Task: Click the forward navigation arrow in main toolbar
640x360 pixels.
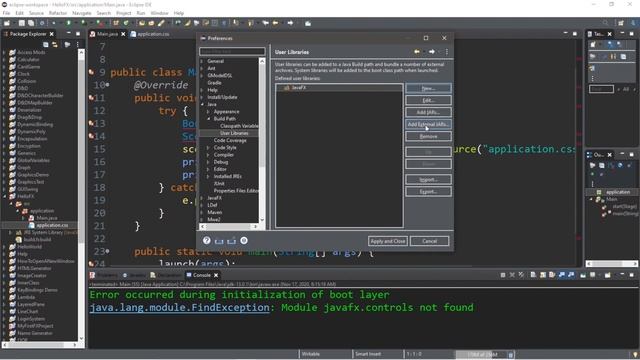Action: click(290, 23)
